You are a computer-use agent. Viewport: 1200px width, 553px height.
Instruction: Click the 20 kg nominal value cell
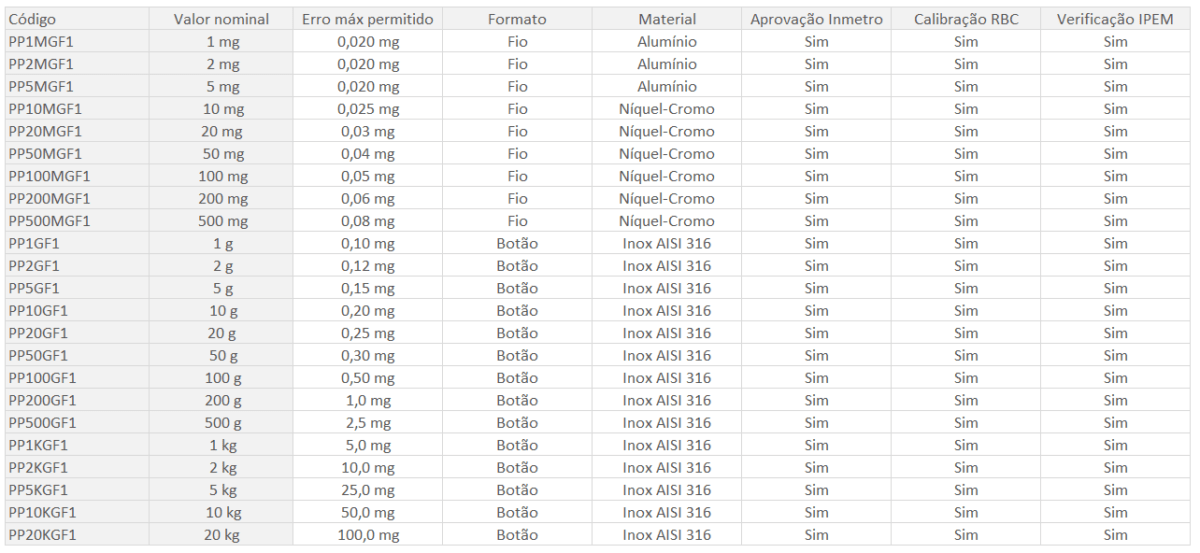click(x=221, y=535)
